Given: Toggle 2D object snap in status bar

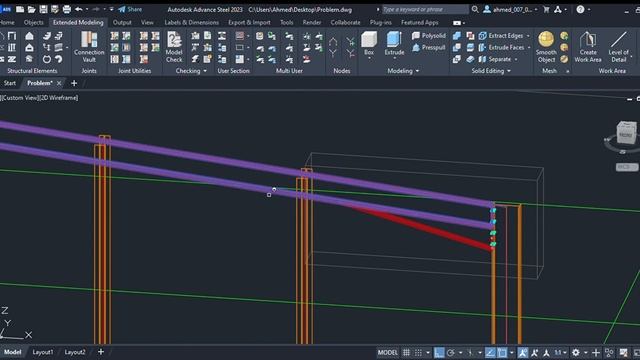Looking at the screenshot, I should [x=502, y=353].
